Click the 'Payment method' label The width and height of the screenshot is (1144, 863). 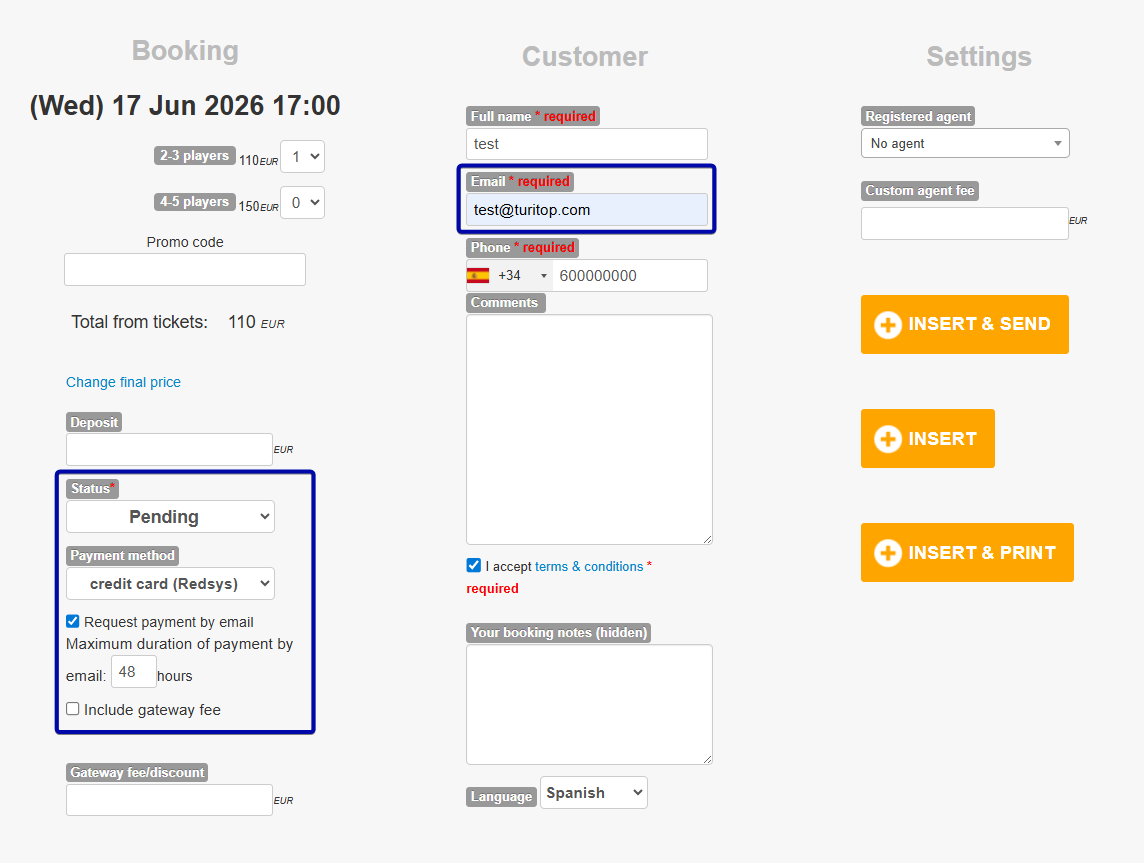[x=123, y=555]
